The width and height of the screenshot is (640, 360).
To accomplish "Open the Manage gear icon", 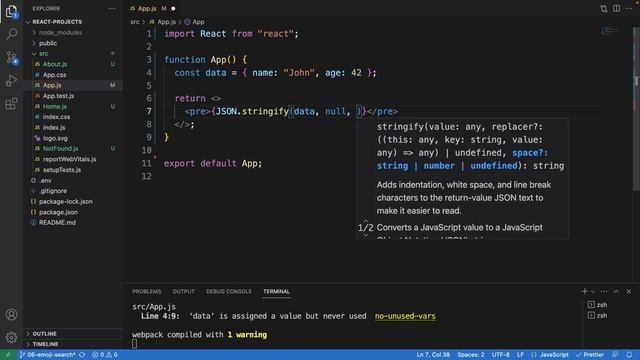I will [11, 337].
